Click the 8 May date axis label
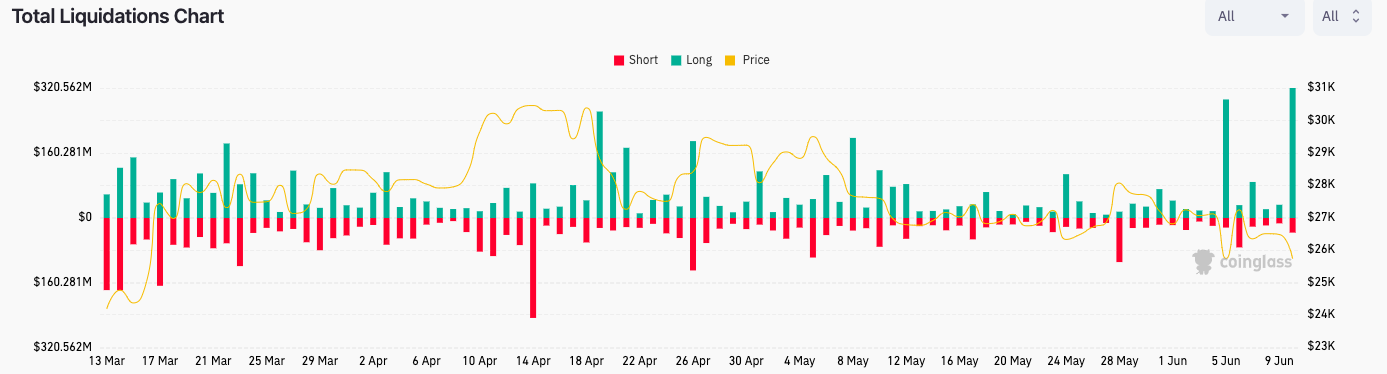Viewport: 1387px width, 374px height. click(x=852, y=361)
